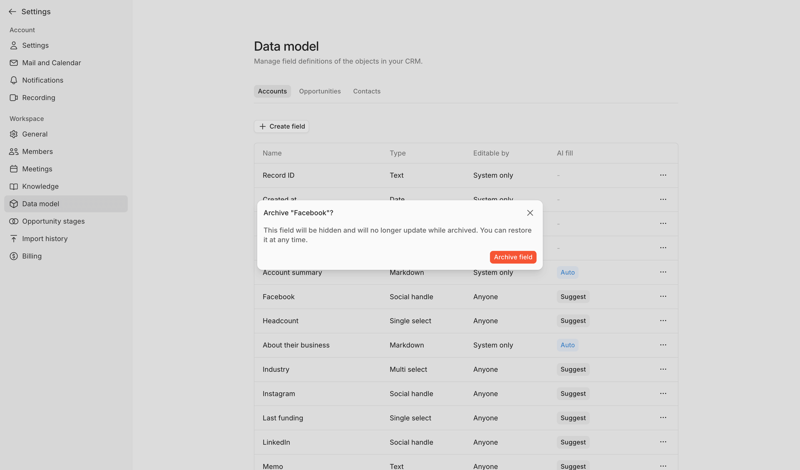Image resolution: width=800 pixels, height=470 pixels.
Task: Open Mail and Calendar settings
Action: [51, 63]
